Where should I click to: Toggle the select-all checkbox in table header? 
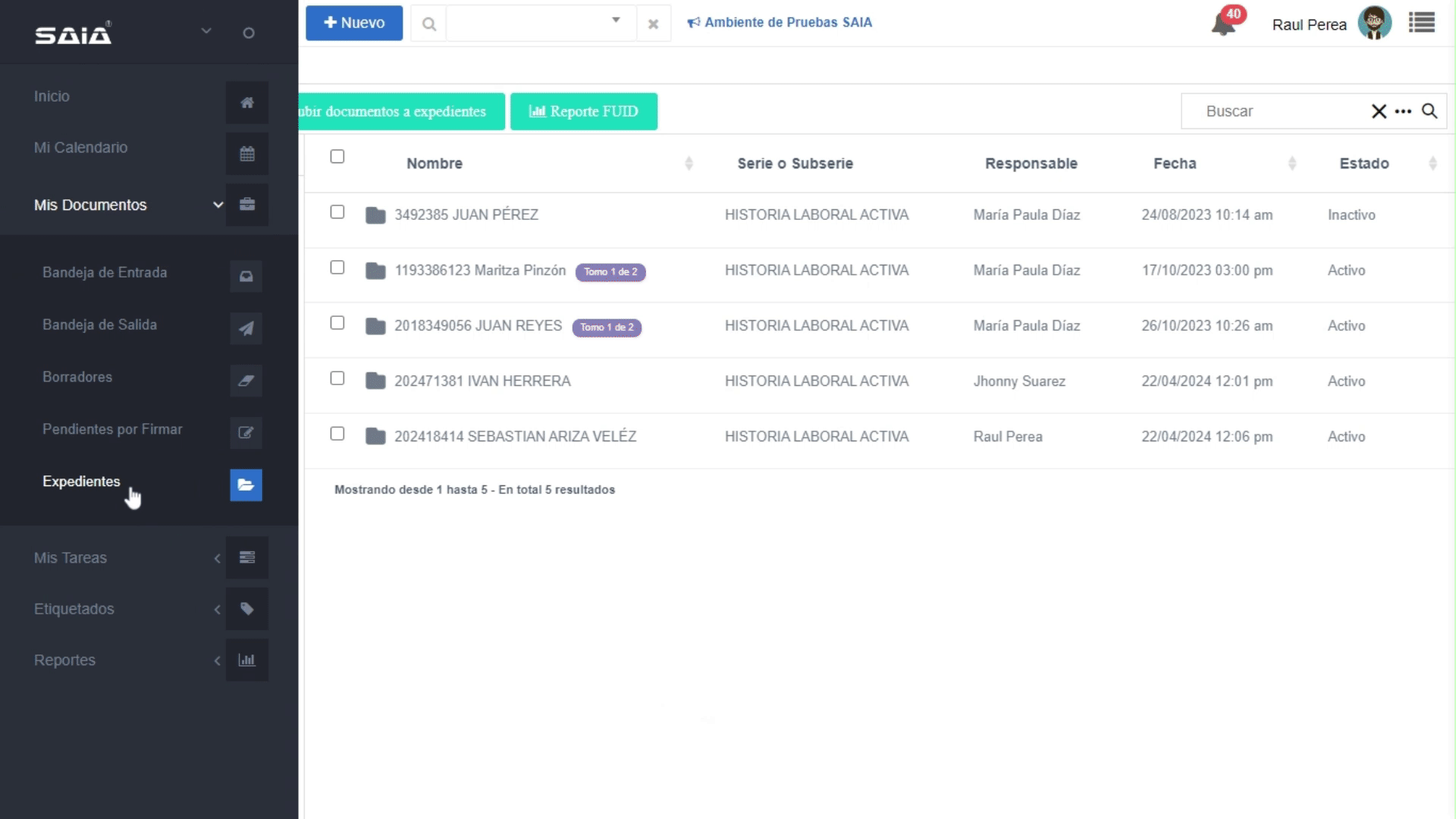click(x=337, y=156)
